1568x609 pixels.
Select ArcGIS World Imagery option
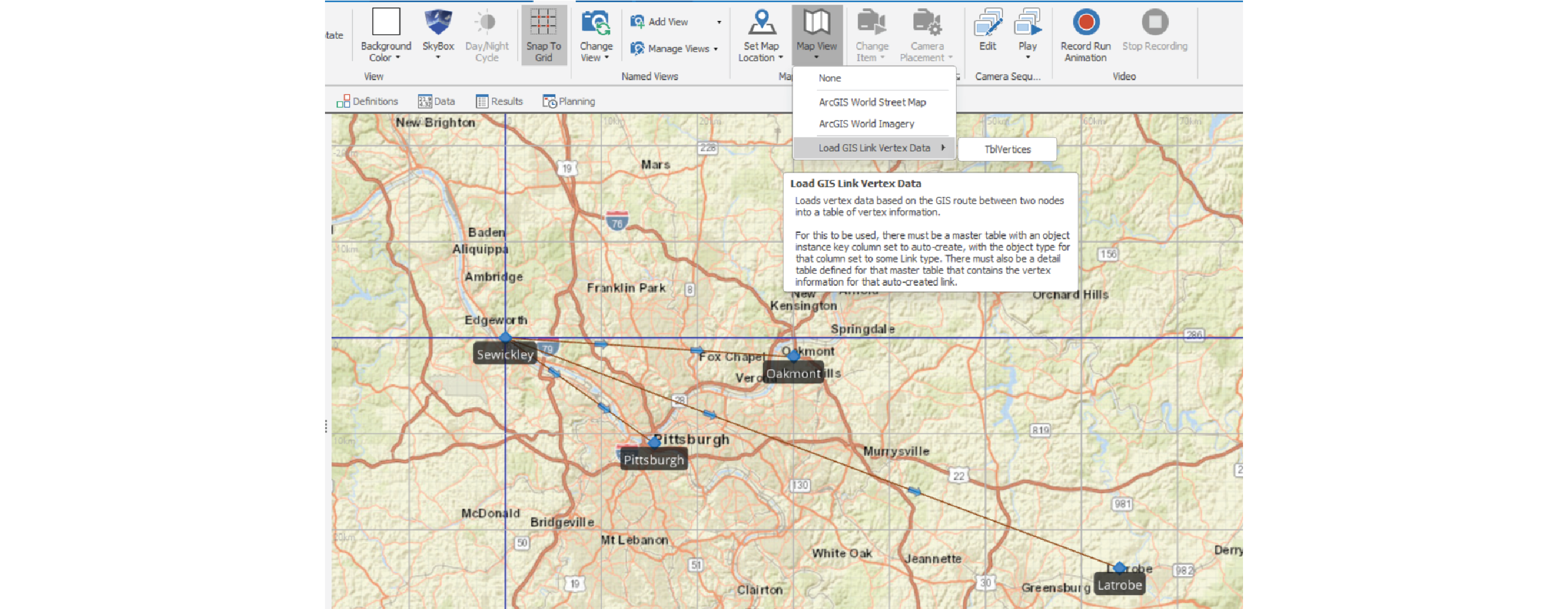[x=866, y=123]
